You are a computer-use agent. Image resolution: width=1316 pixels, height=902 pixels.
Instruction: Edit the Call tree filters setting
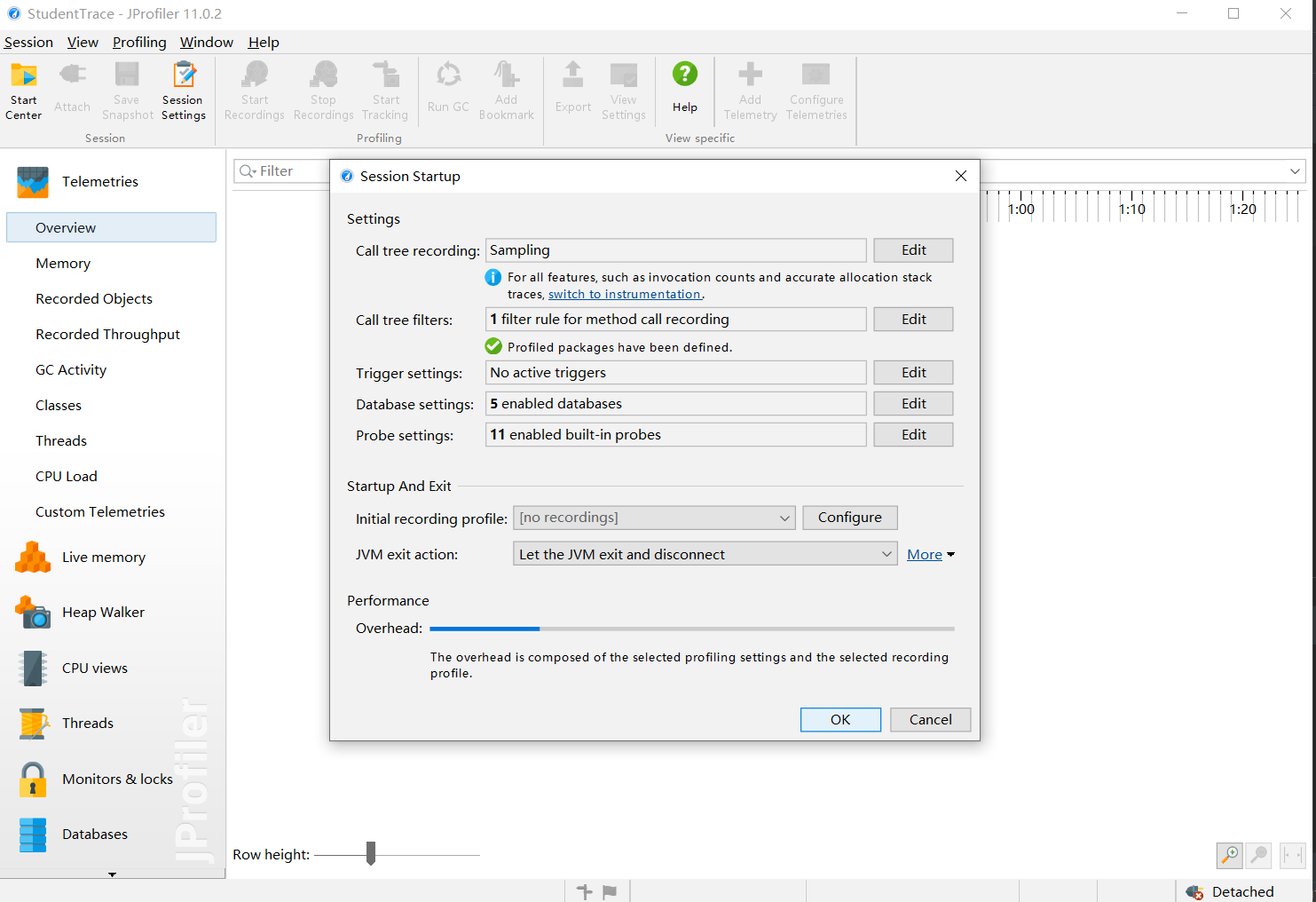click(x=913, y=320)
